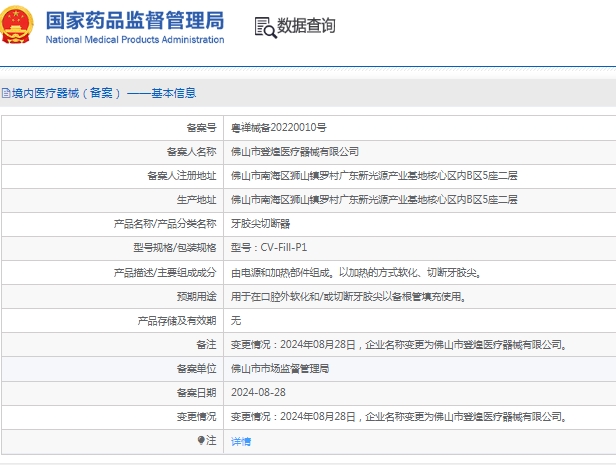The image size is (616, 465).
Task: Click the 产品描述/主要组成成分 label
Action: (x=165, y=273)
